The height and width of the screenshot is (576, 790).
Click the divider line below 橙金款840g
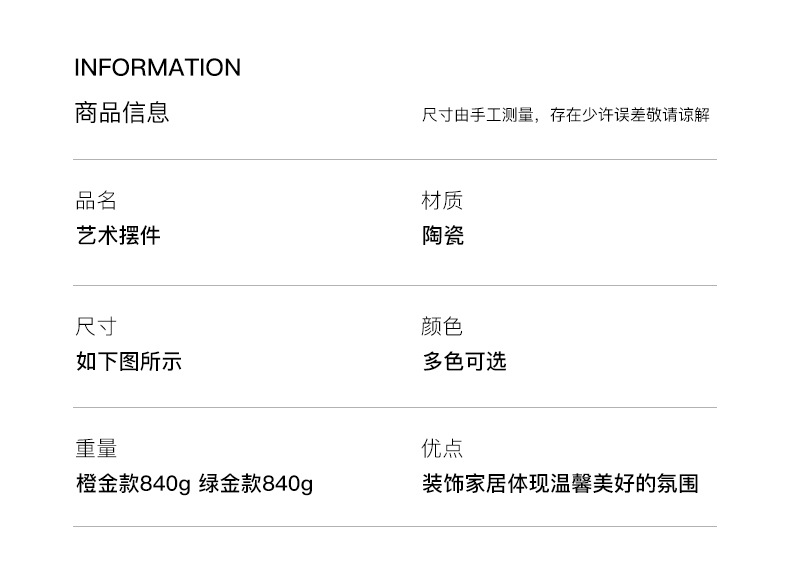(x=395, y=526)
